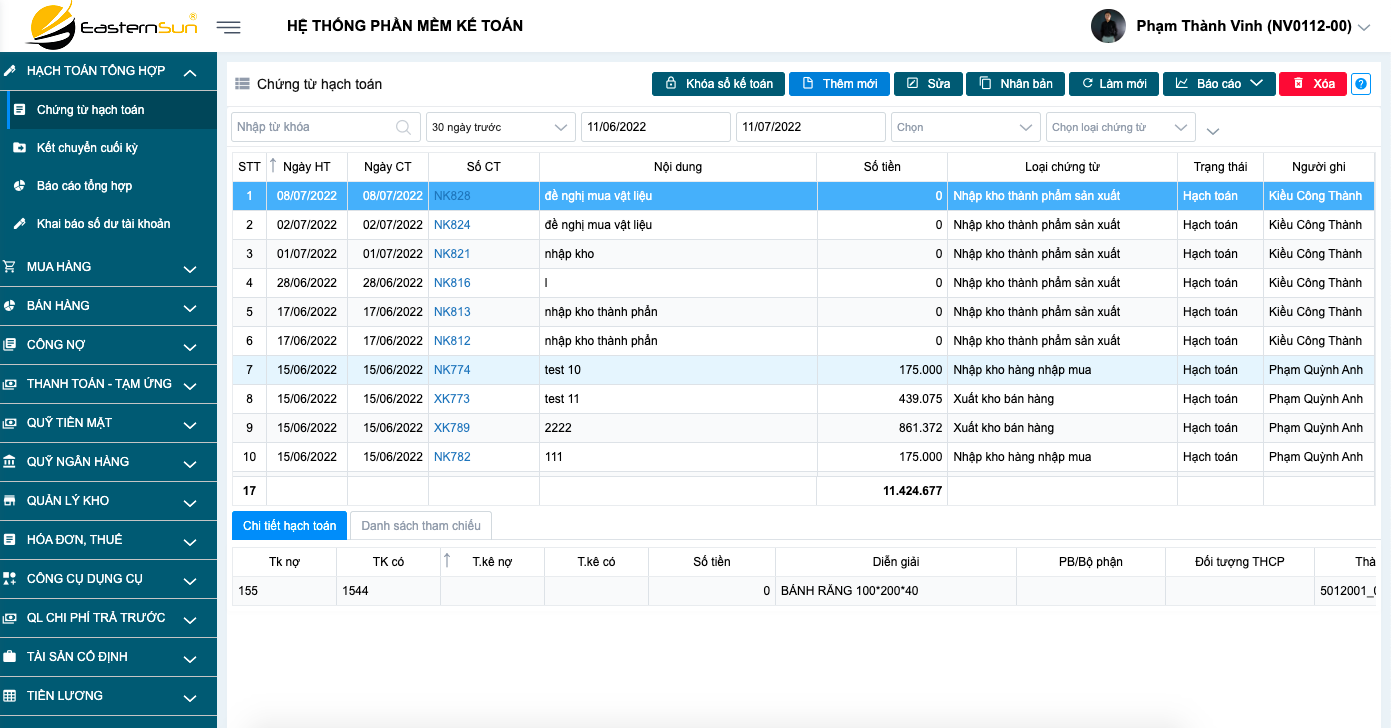Click Khóa sổ kế toán lock button
Image resolution: width=1391 pixels, height=728 pixels.
click(x=718, y=84)
